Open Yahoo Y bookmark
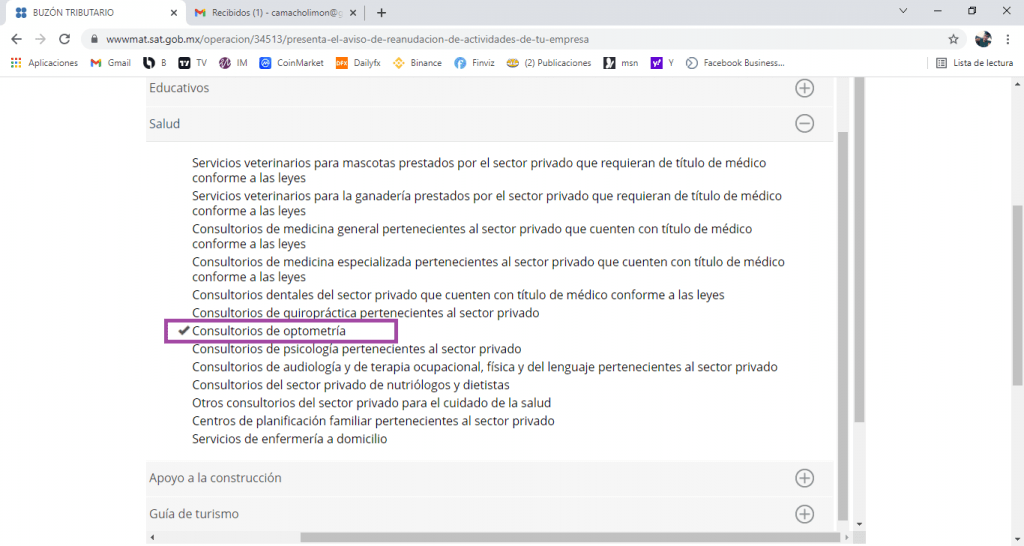The height and width of the screenshot is (546, 1024). point(662,63)
